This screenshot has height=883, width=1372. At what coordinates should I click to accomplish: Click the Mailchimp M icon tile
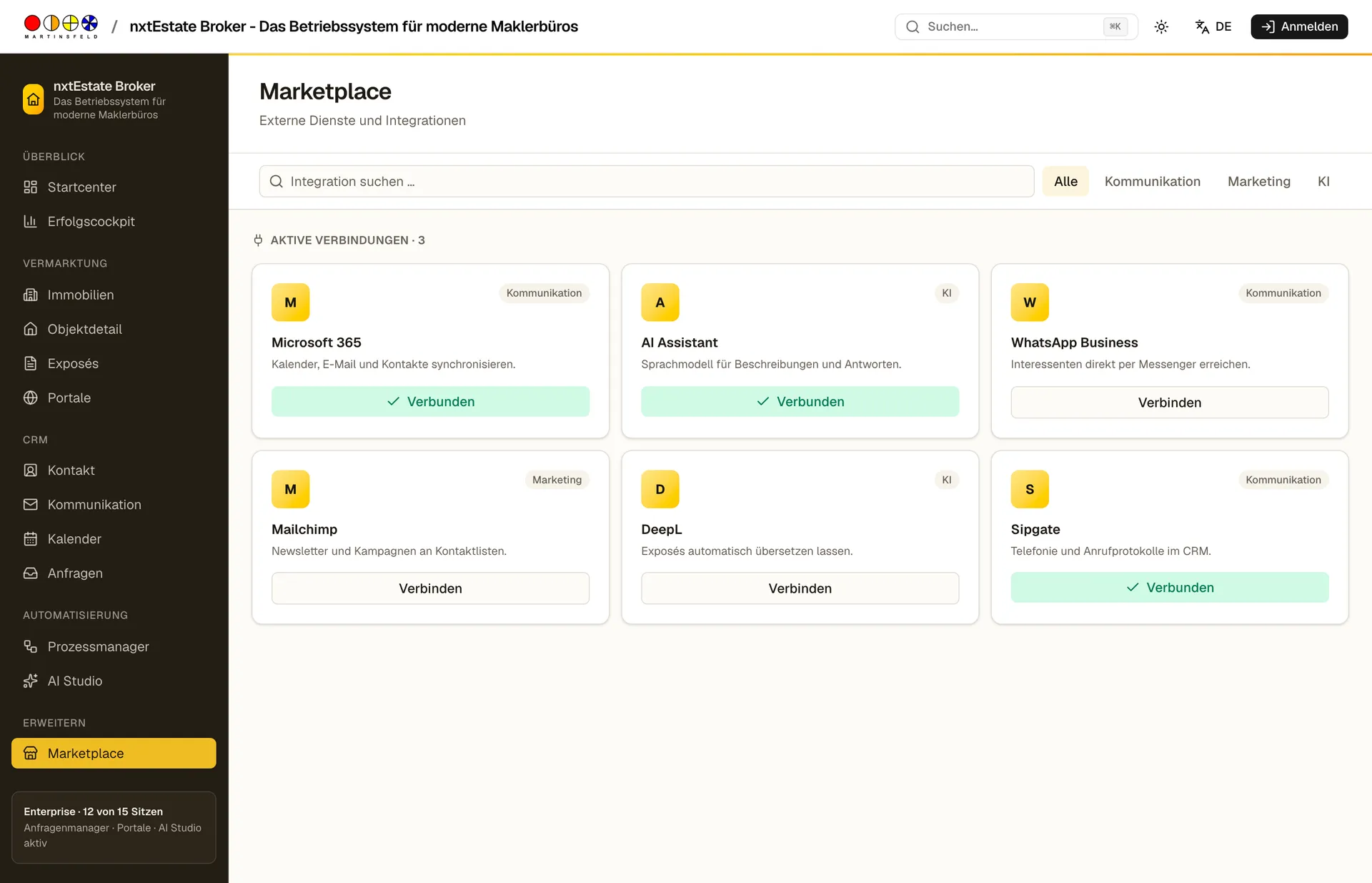290,489
